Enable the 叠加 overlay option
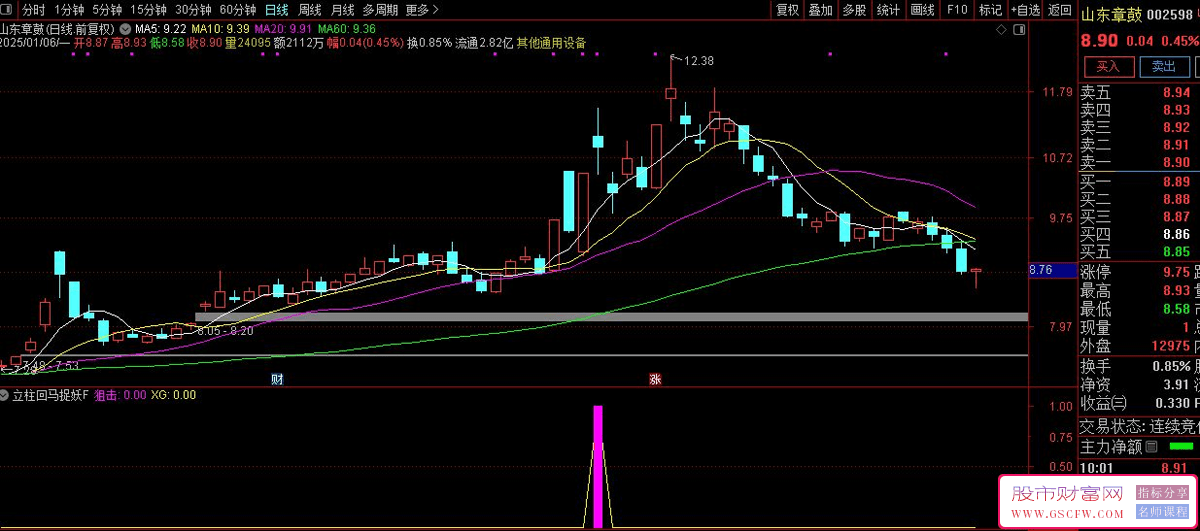This screenshot has width=1200, height=531. [820, 10]
